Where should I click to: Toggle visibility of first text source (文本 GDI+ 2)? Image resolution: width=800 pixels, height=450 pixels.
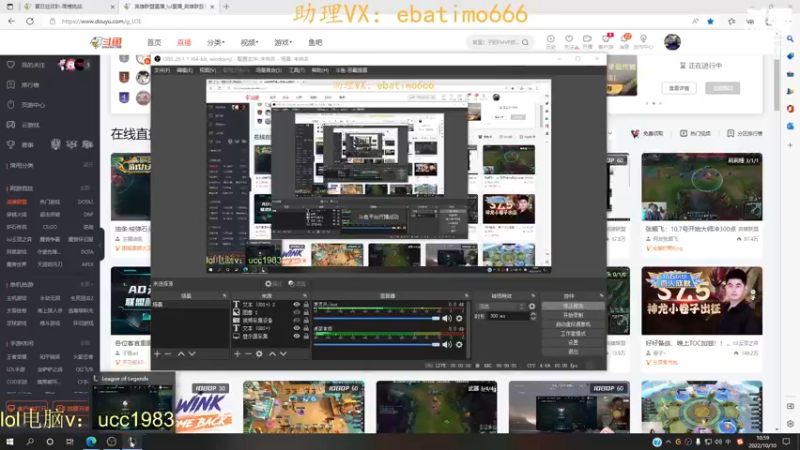pyautogui.click(x=296, y=304)
